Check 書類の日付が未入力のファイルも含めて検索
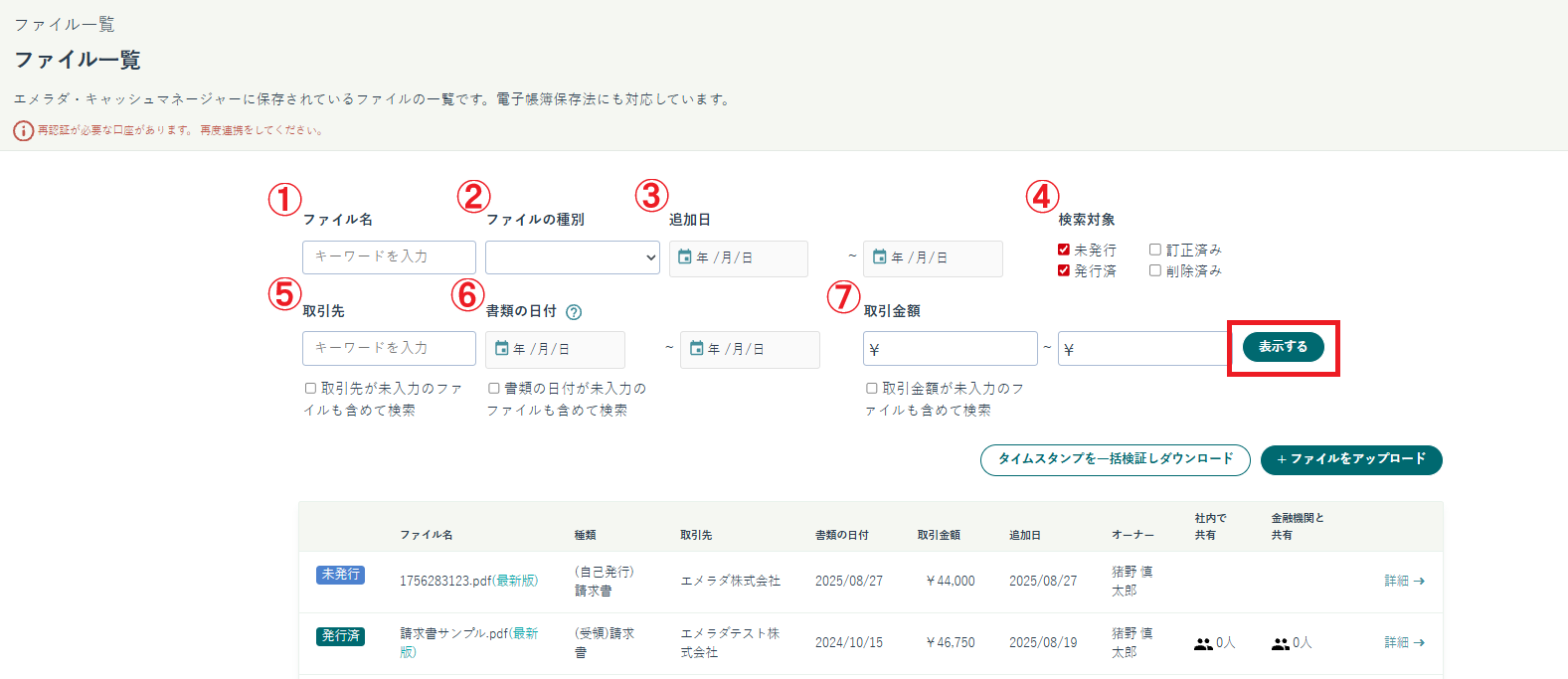 click(x=493, y=389)
